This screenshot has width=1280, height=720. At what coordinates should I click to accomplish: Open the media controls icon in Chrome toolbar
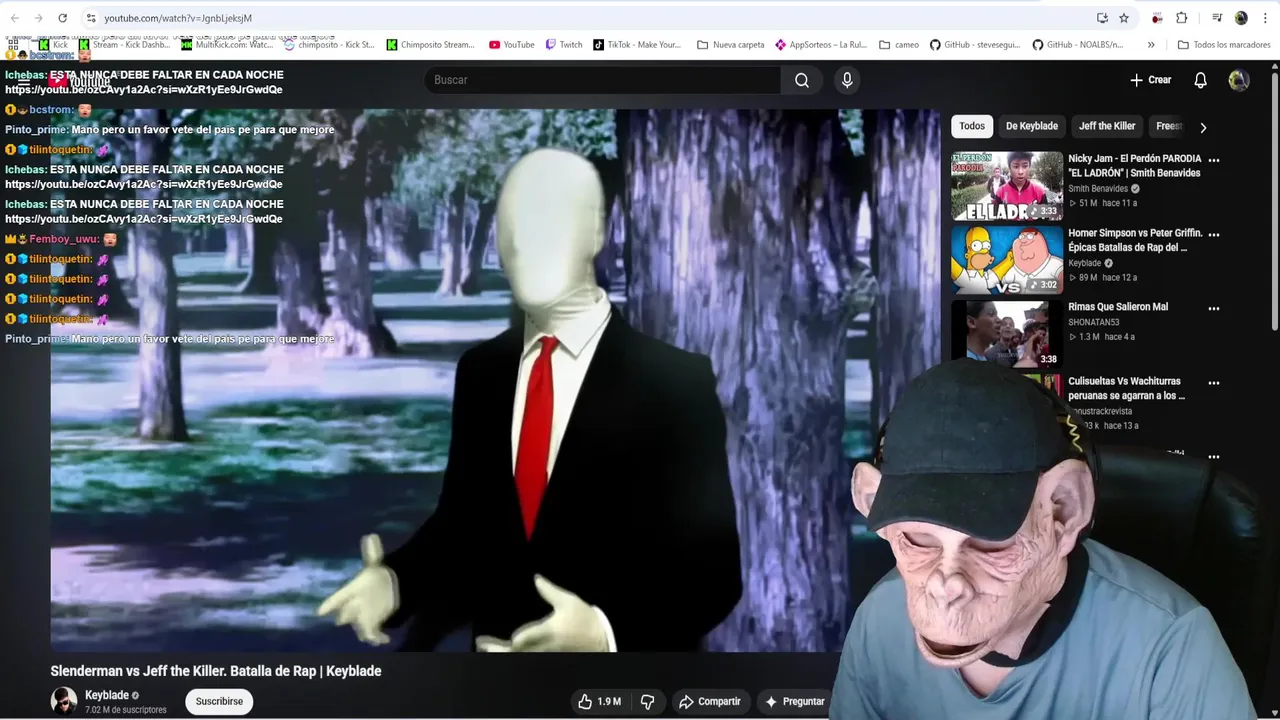1217,18
